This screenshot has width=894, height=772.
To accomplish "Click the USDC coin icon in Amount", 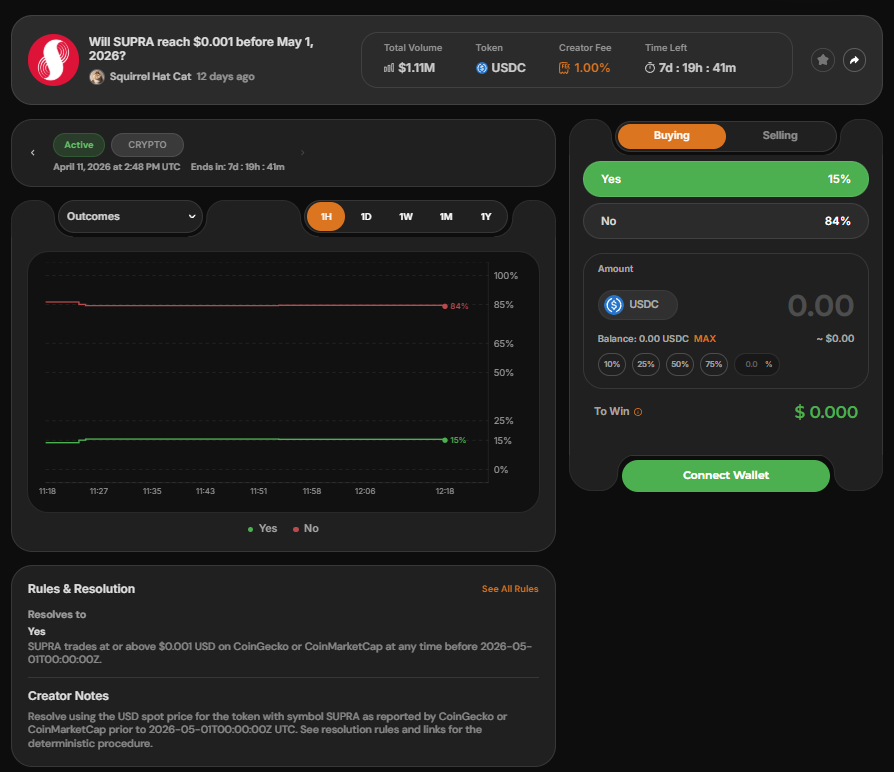I will click(x=614, y=305).
